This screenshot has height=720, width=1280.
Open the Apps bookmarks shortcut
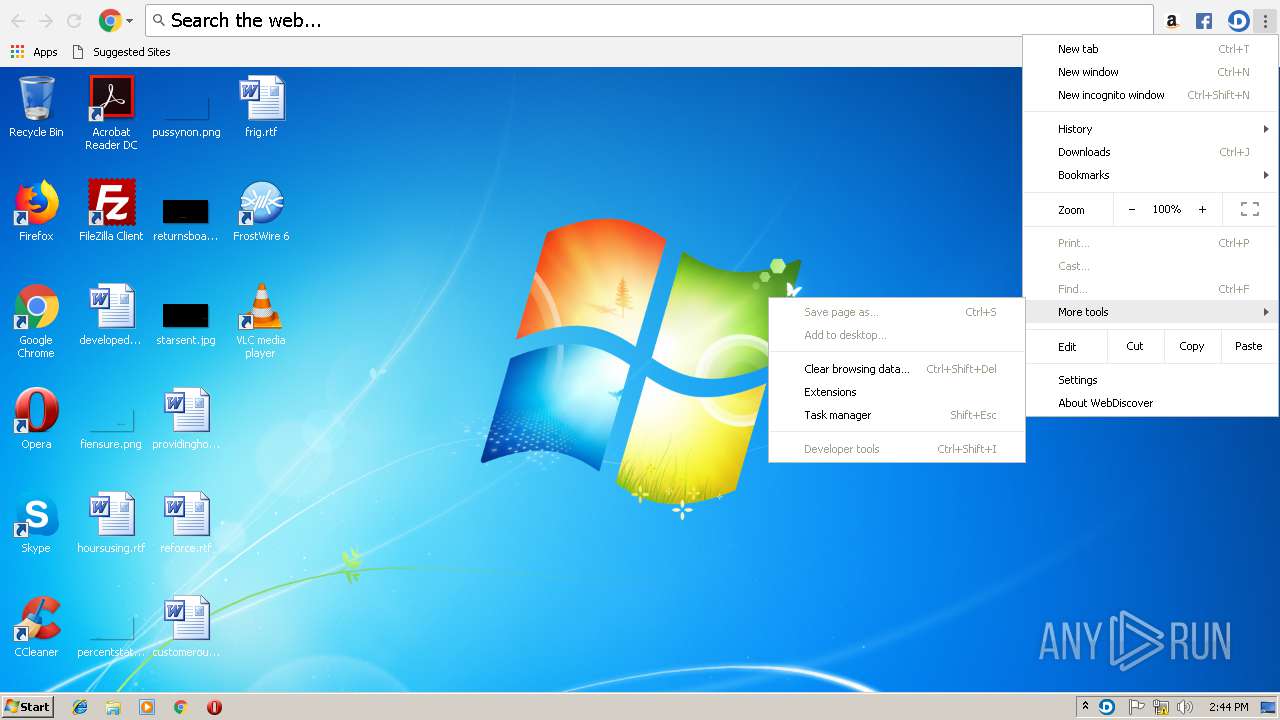click(x=35, y=52)
